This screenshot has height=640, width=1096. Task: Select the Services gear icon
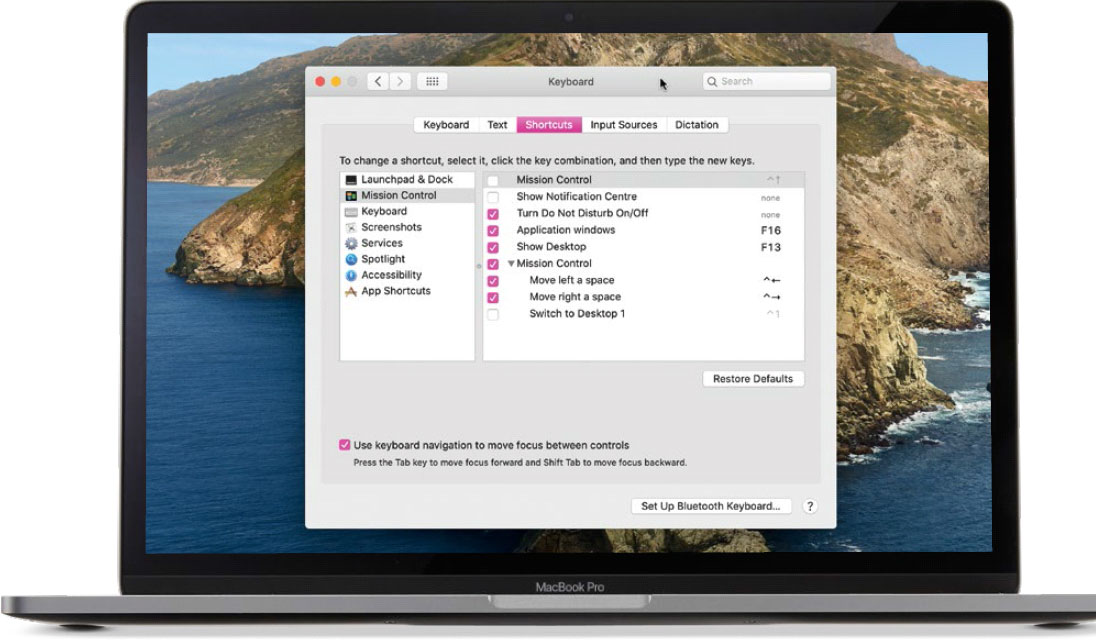click(351, 243)
